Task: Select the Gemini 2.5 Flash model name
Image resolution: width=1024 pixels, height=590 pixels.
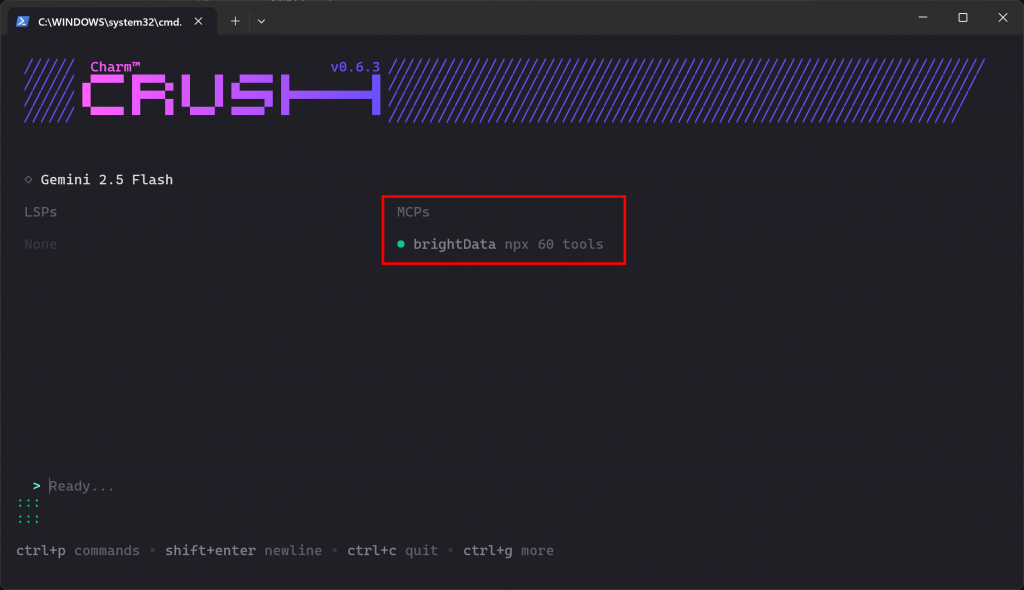Action: click(106, 180)
